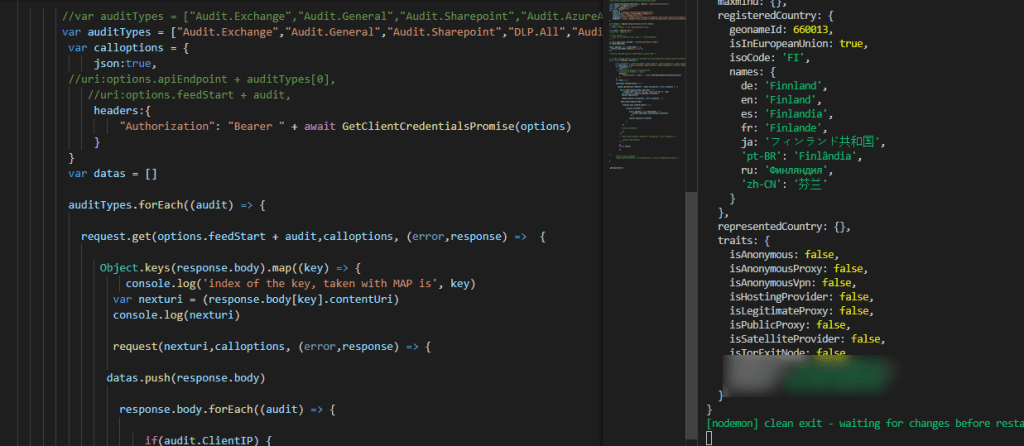Click the var nexturi assignment
The height and width of the screenshot is (446, 1024).
[256, 299]
